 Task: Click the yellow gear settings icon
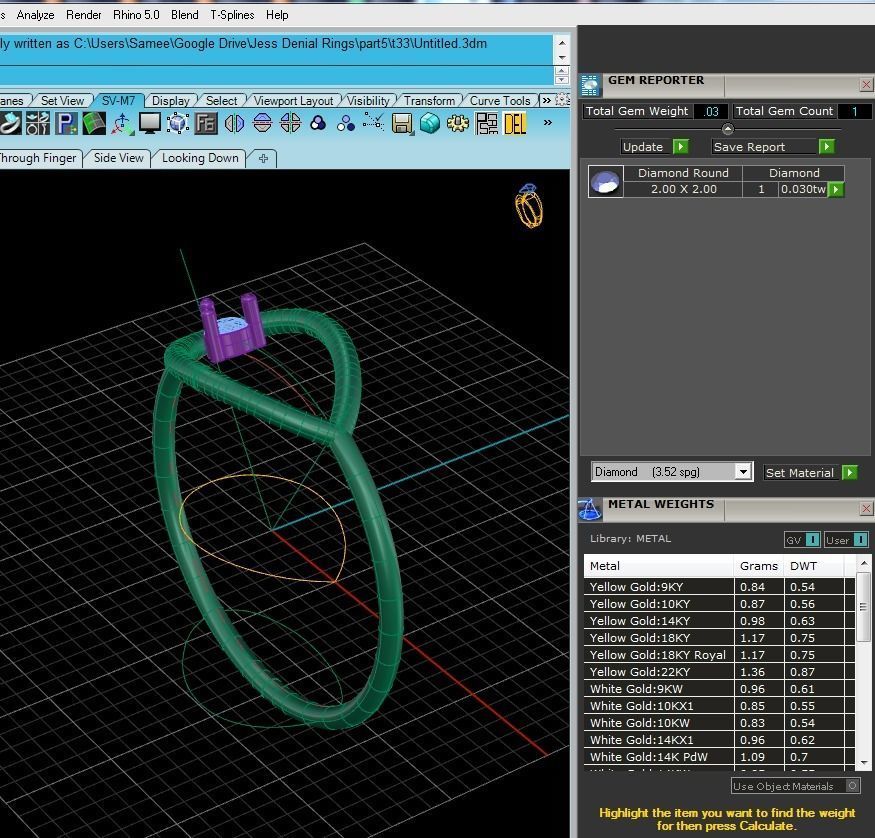(458, 123)
